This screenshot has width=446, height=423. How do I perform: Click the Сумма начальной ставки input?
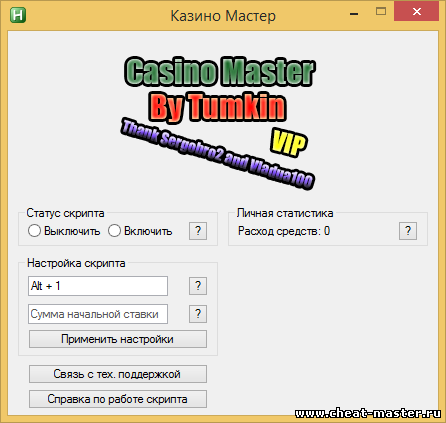coord(98,314)
